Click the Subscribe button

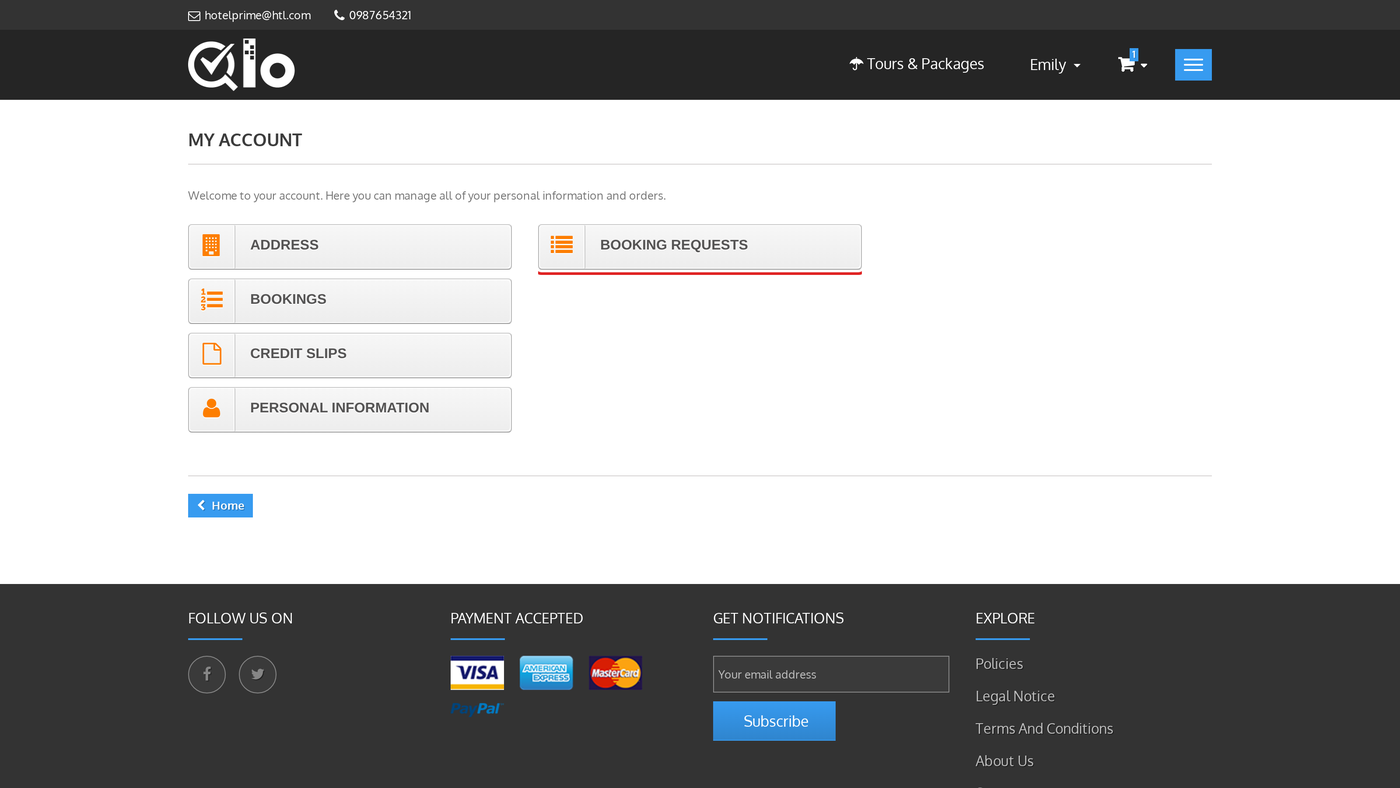(x=774, y=721)
